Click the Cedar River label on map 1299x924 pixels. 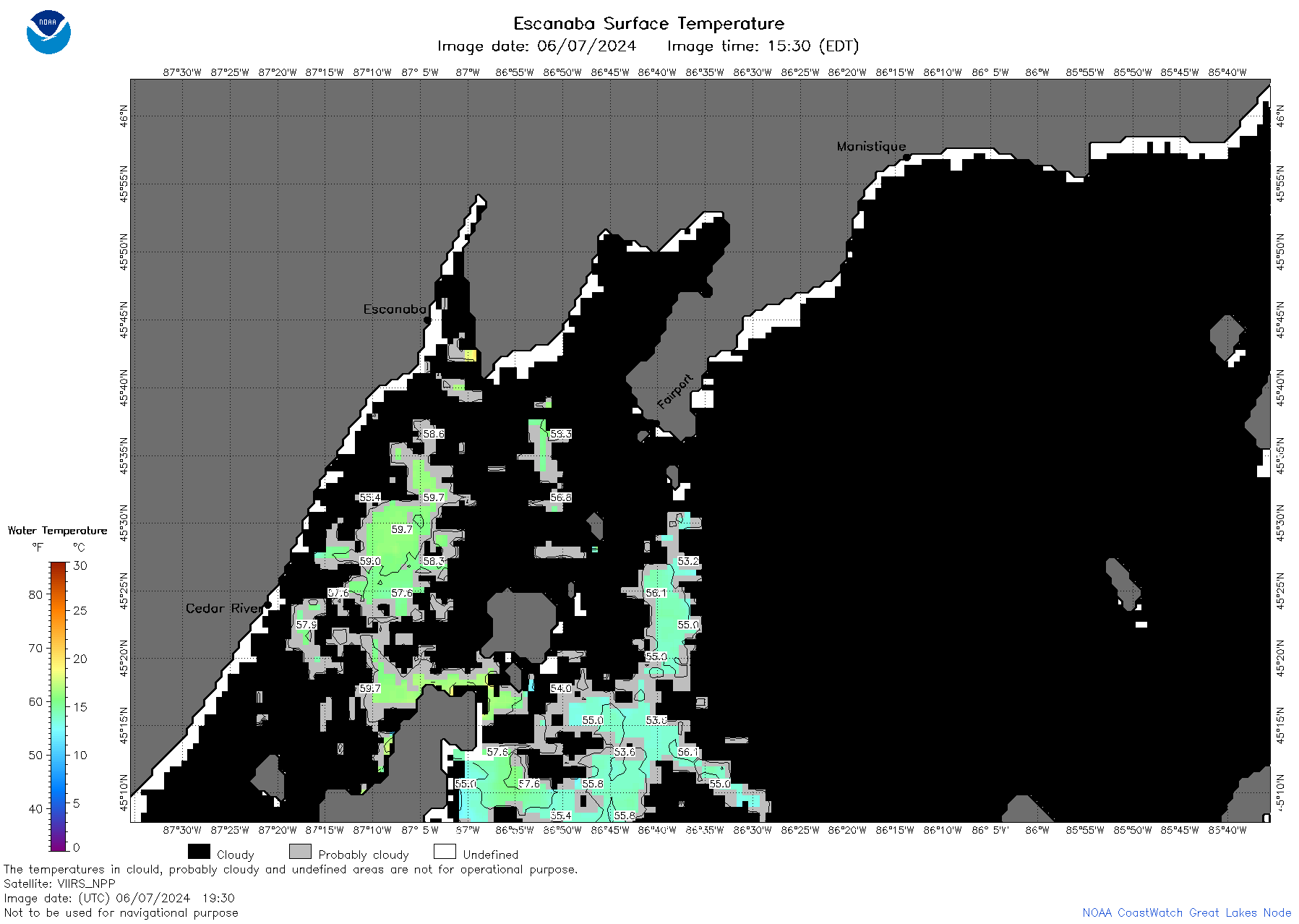pos(225,608)
